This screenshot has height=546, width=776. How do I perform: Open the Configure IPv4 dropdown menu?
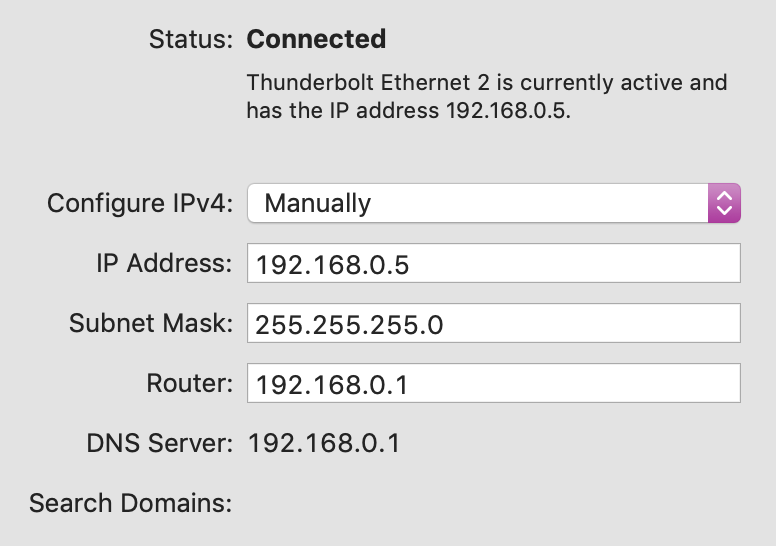pyautogui.click(x=494, y=203)
